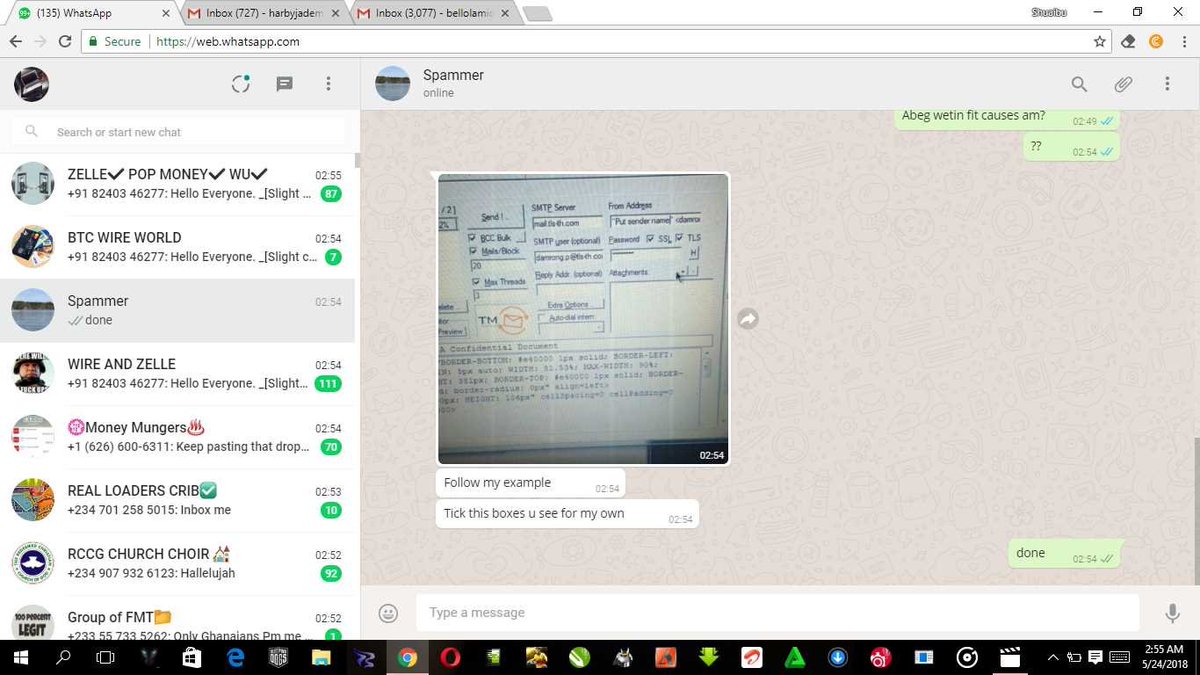1200x675 pixels.
Task: Open the shared photo in the chat
Action: 583,318
